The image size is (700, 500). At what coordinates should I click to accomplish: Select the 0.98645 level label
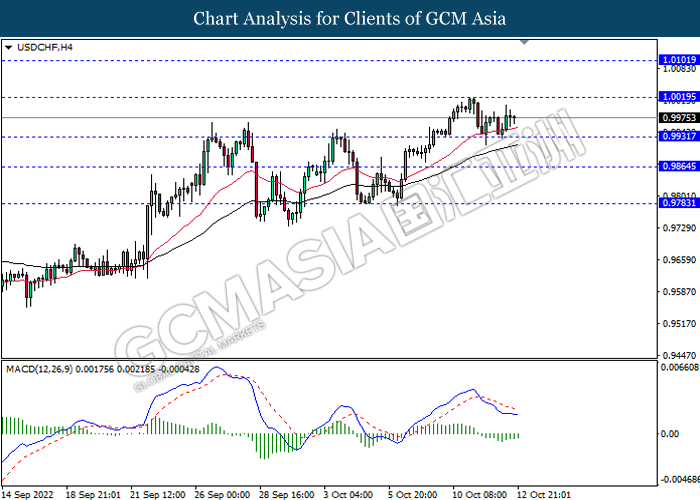[x=679, y=166]
